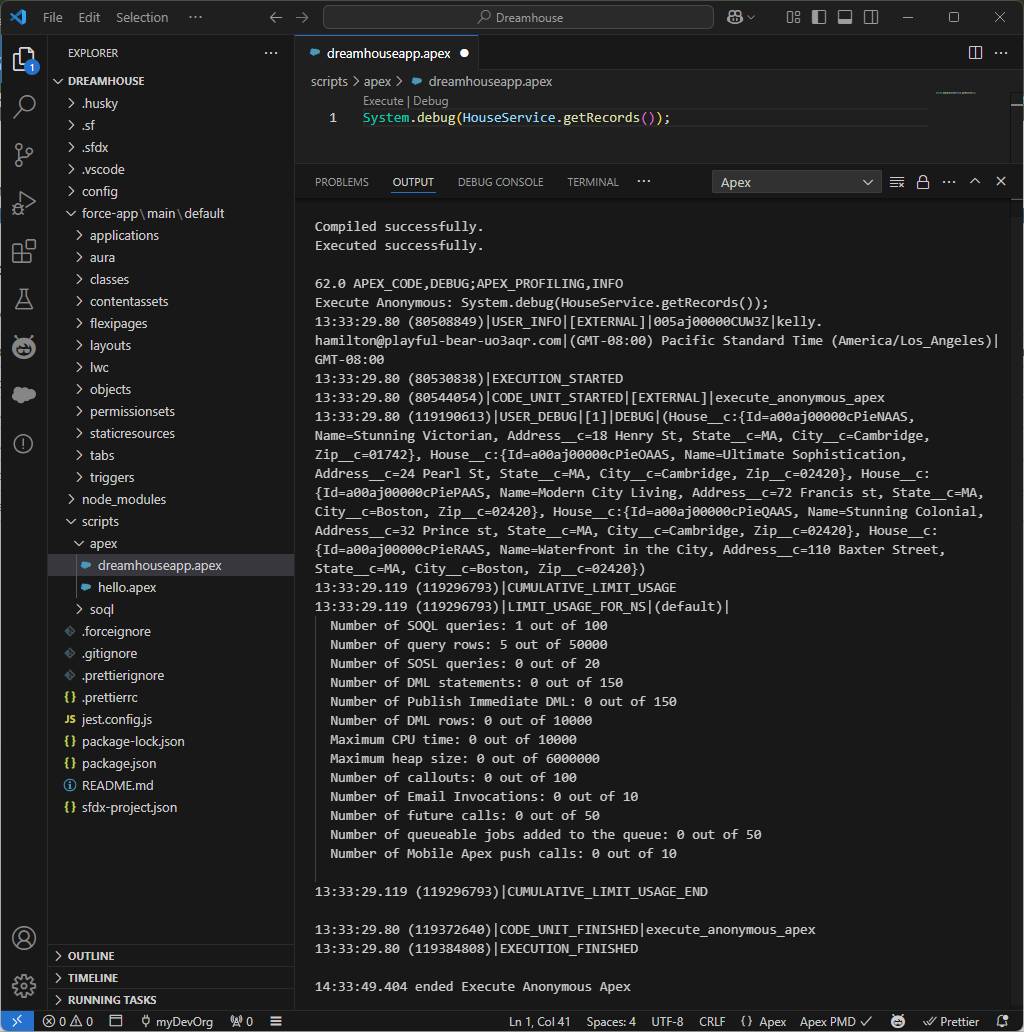The width and height of the screenshot is (1024, 1032).
Task: Open Accounts icon in activity bar
Action: click(x=24, y=938)
